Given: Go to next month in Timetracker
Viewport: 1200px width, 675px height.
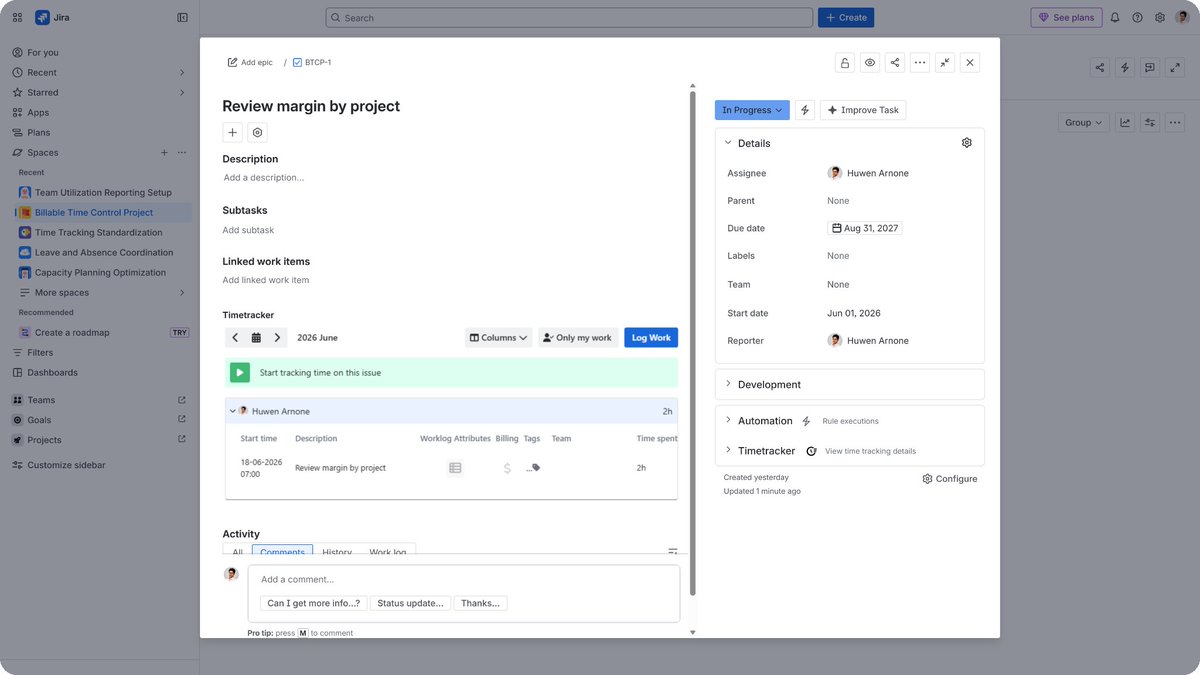Looking at the screenshot, I should [x=278, y=338].
